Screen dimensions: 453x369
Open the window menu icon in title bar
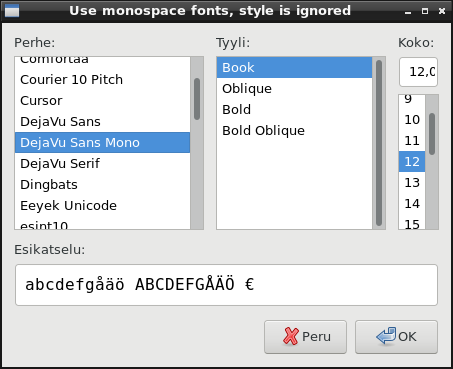12,11
